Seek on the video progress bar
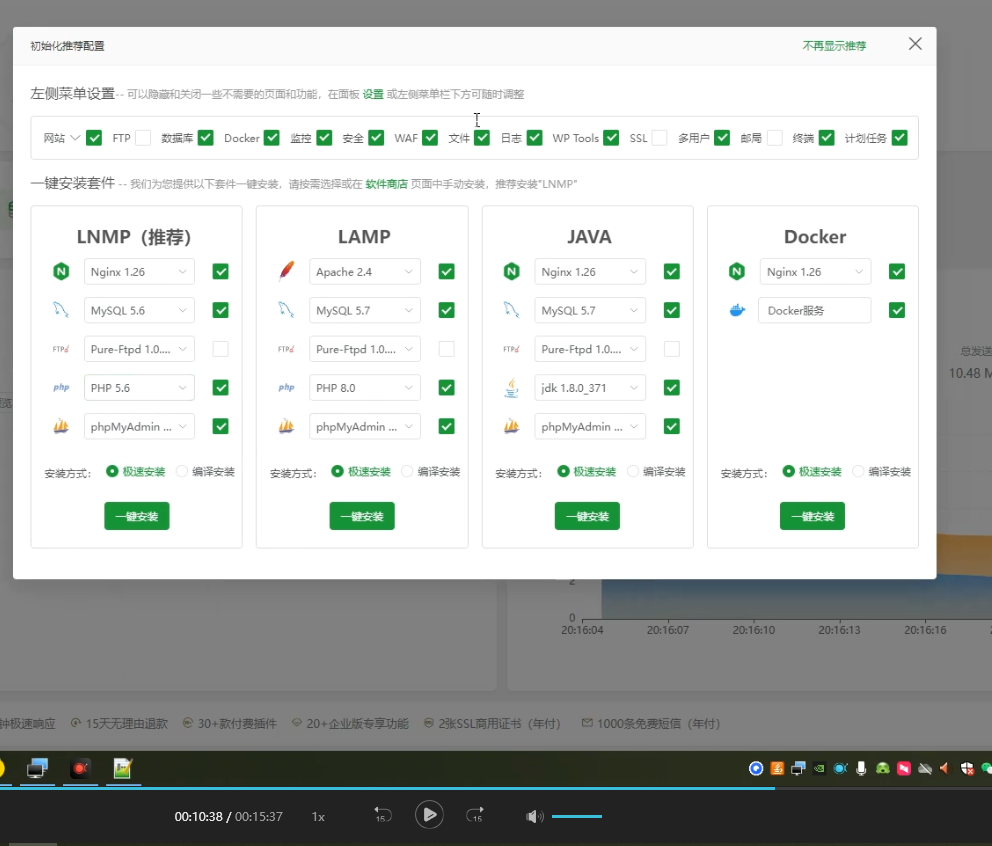This screenshot has width=992, height=846. coord(496,788)
